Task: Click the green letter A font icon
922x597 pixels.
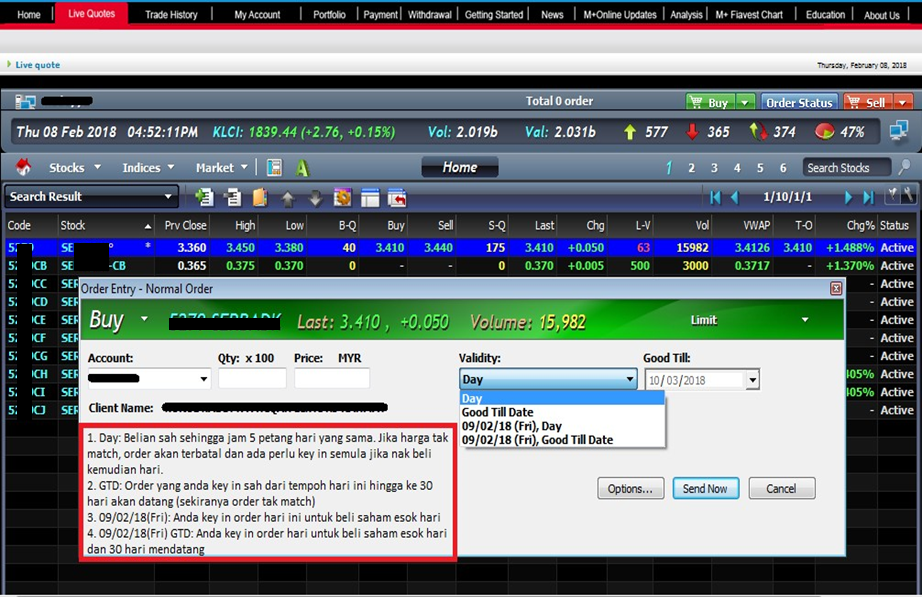Action: (x=302, y=168)
